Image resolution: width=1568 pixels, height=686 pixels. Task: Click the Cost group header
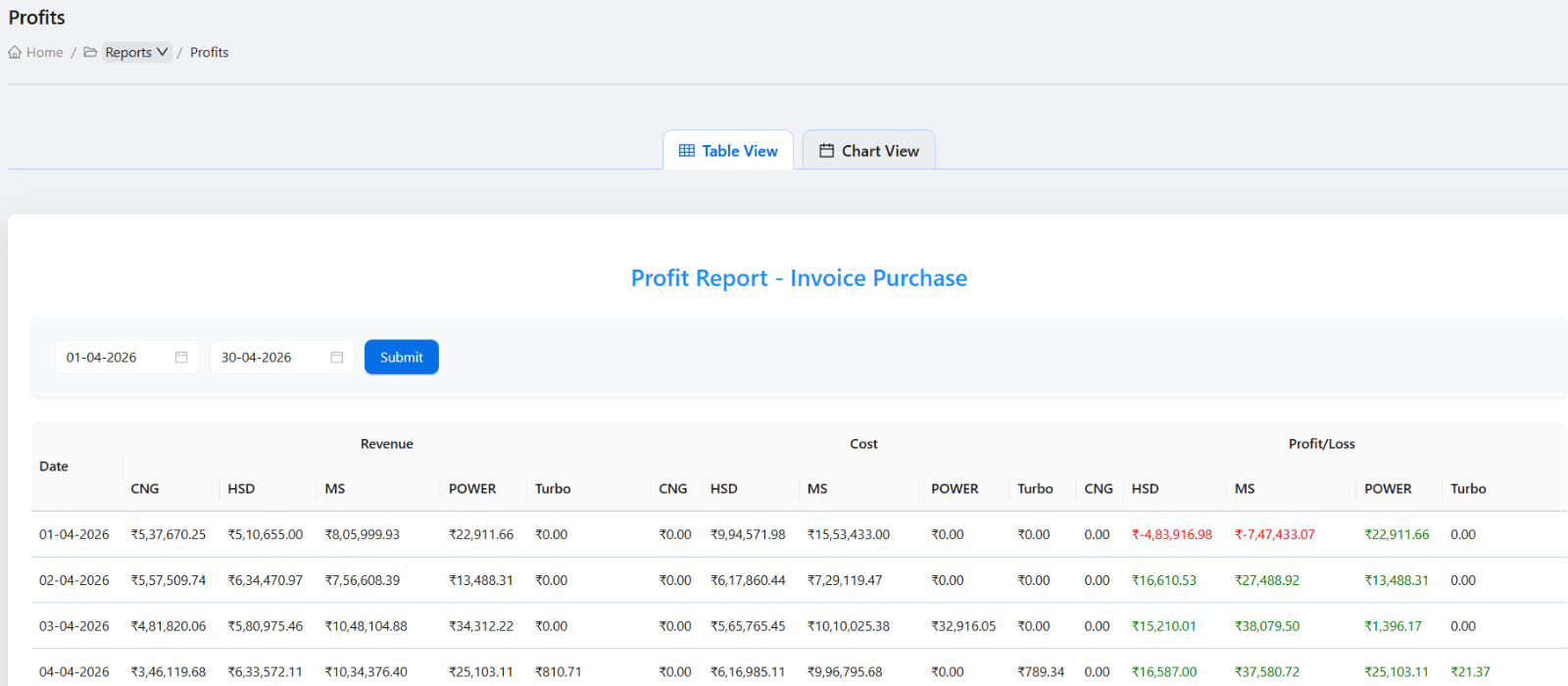pyautogui.click(x=863, y=444)
